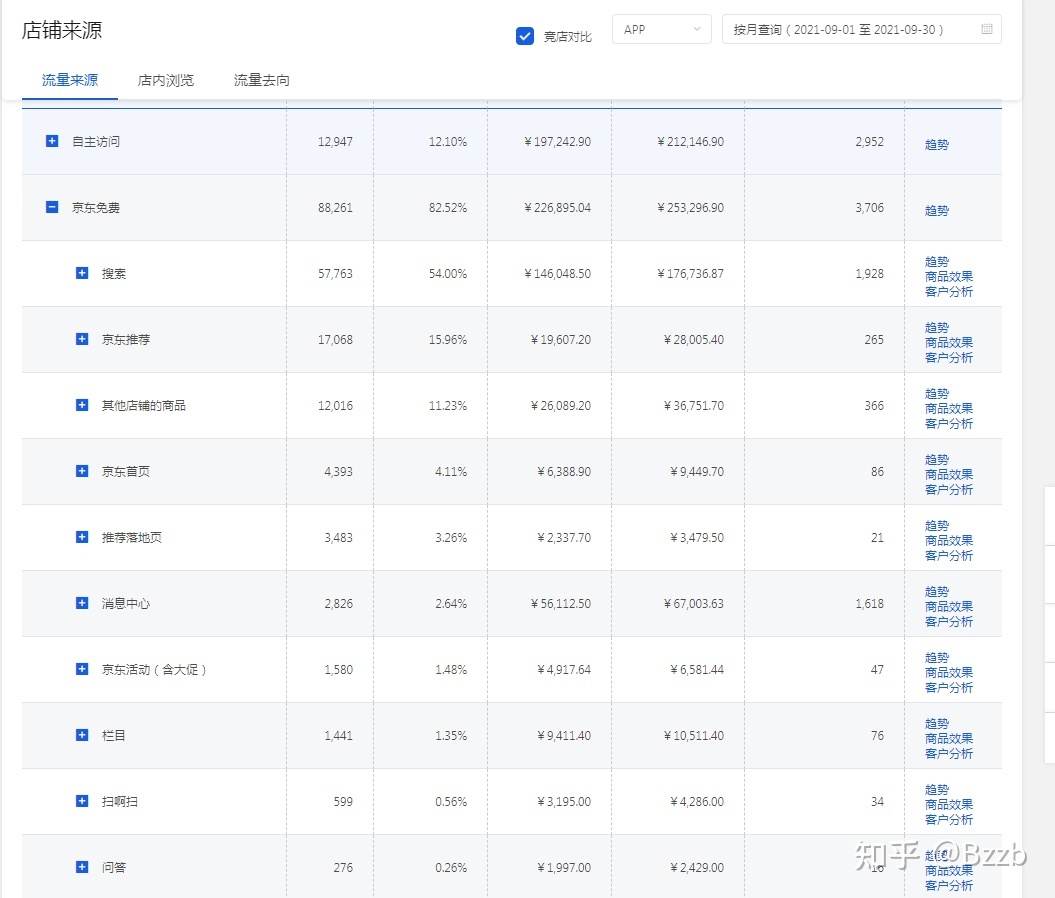Viewport: 1055px width, 898px height.
Task: Expand the 京东首页 row
Action: point(82,471)
